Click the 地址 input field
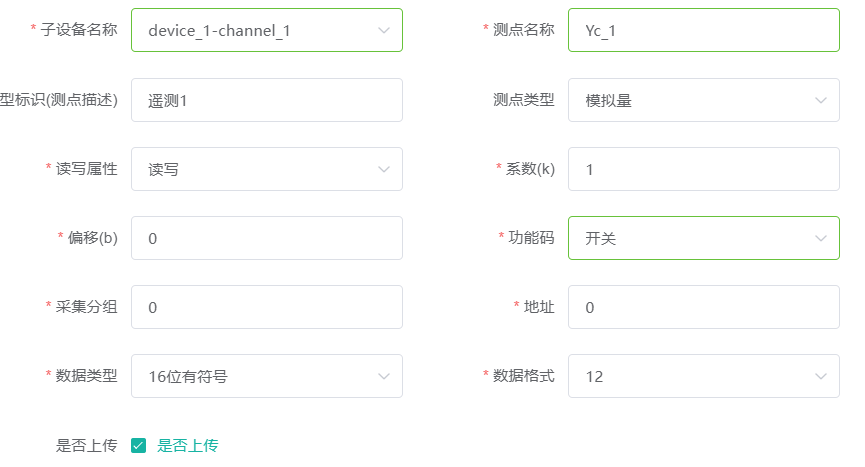The height and width of the screenshot is (467, 865). tap(704, 307)
